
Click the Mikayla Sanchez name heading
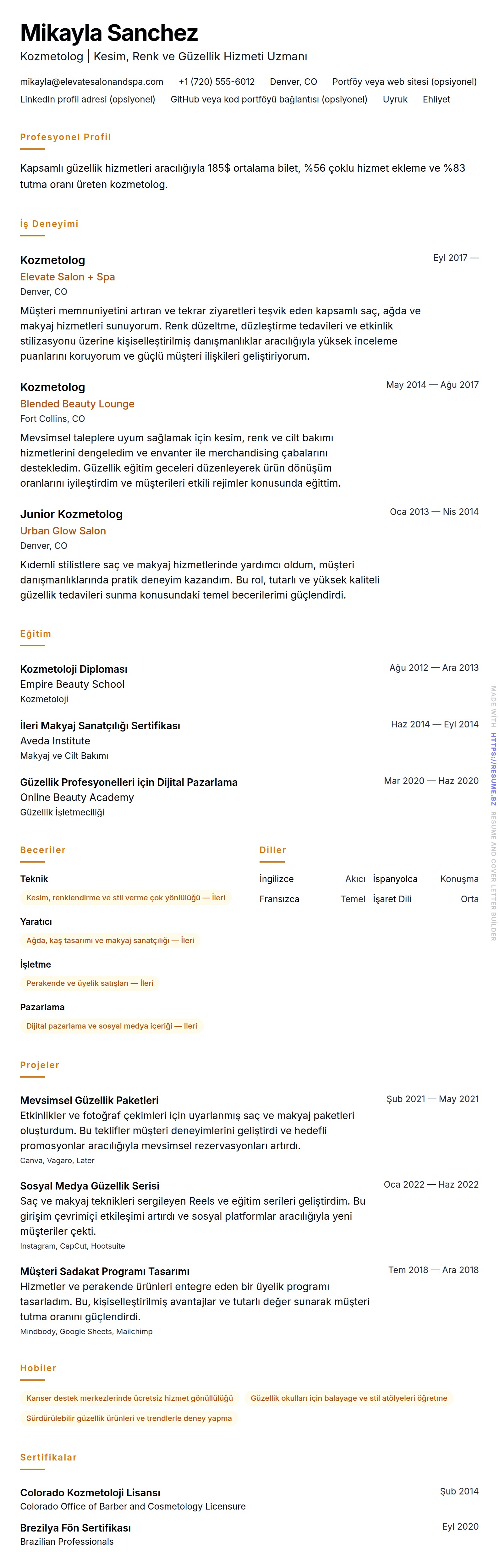pos(109,33)
